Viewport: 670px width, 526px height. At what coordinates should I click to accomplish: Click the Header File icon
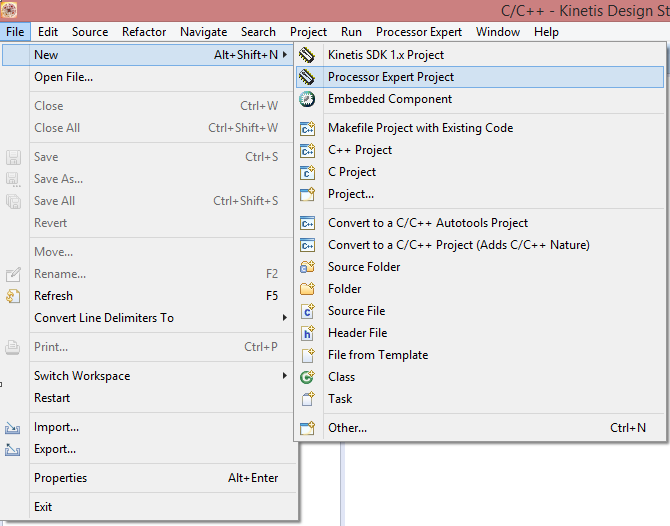pos(307,333)
